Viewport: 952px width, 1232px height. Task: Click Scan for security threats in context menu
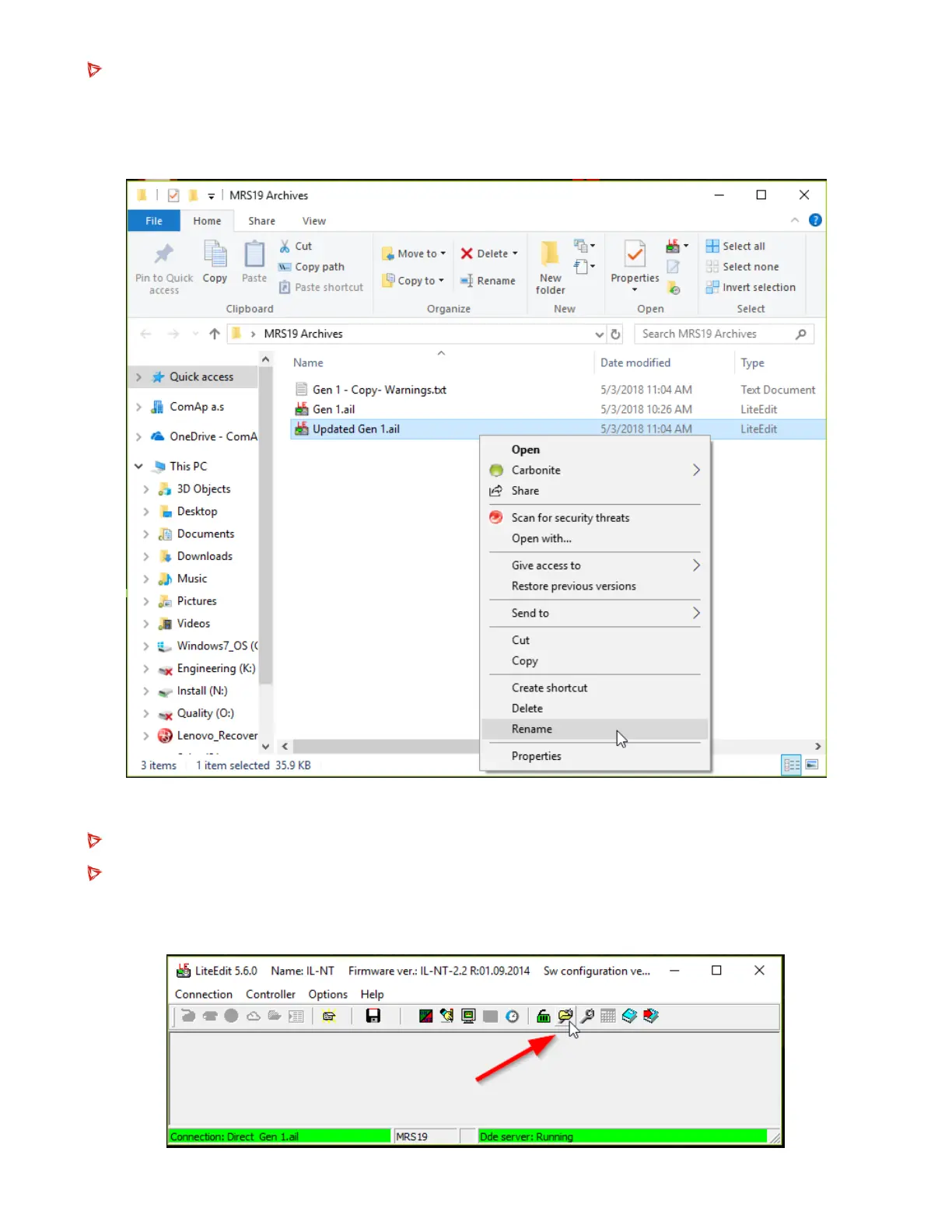[595, 518]
